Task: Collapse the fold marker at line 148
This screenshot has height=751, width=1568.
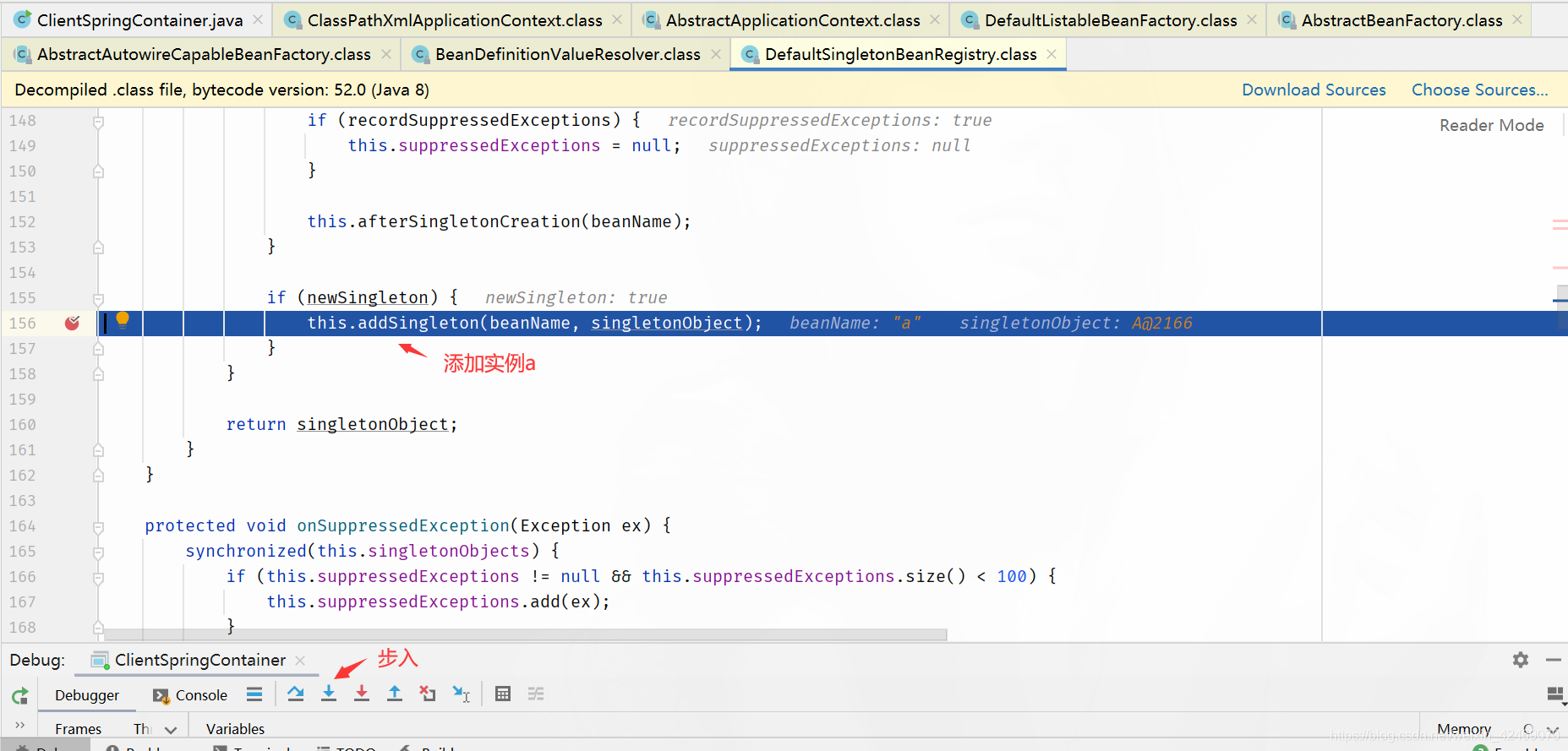Action: [98, 122]
